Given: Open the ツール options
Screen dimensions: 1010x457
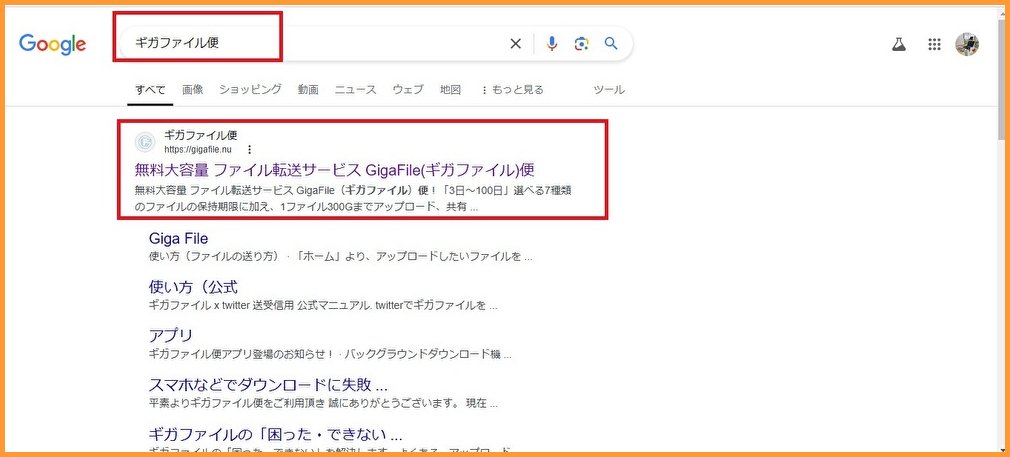Looking at the screenshot, I should (609, 90).
